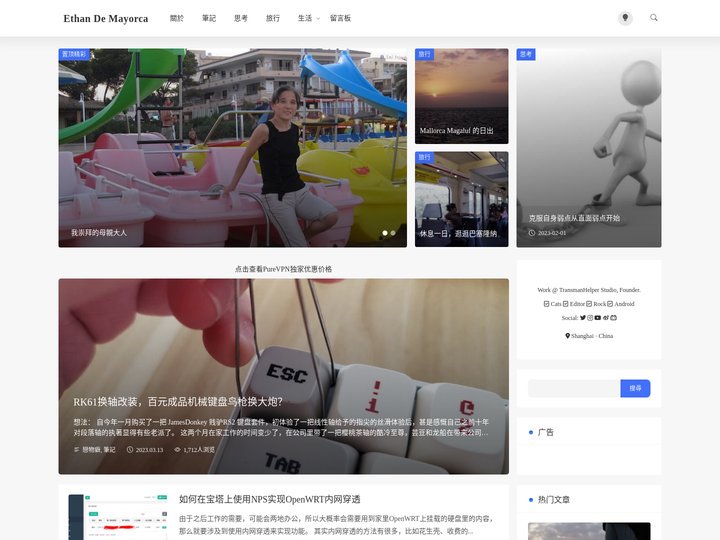Click the 置顶精彩 badge on the carousel
Viewport: 720px width, 540px height.
[74, 54]
